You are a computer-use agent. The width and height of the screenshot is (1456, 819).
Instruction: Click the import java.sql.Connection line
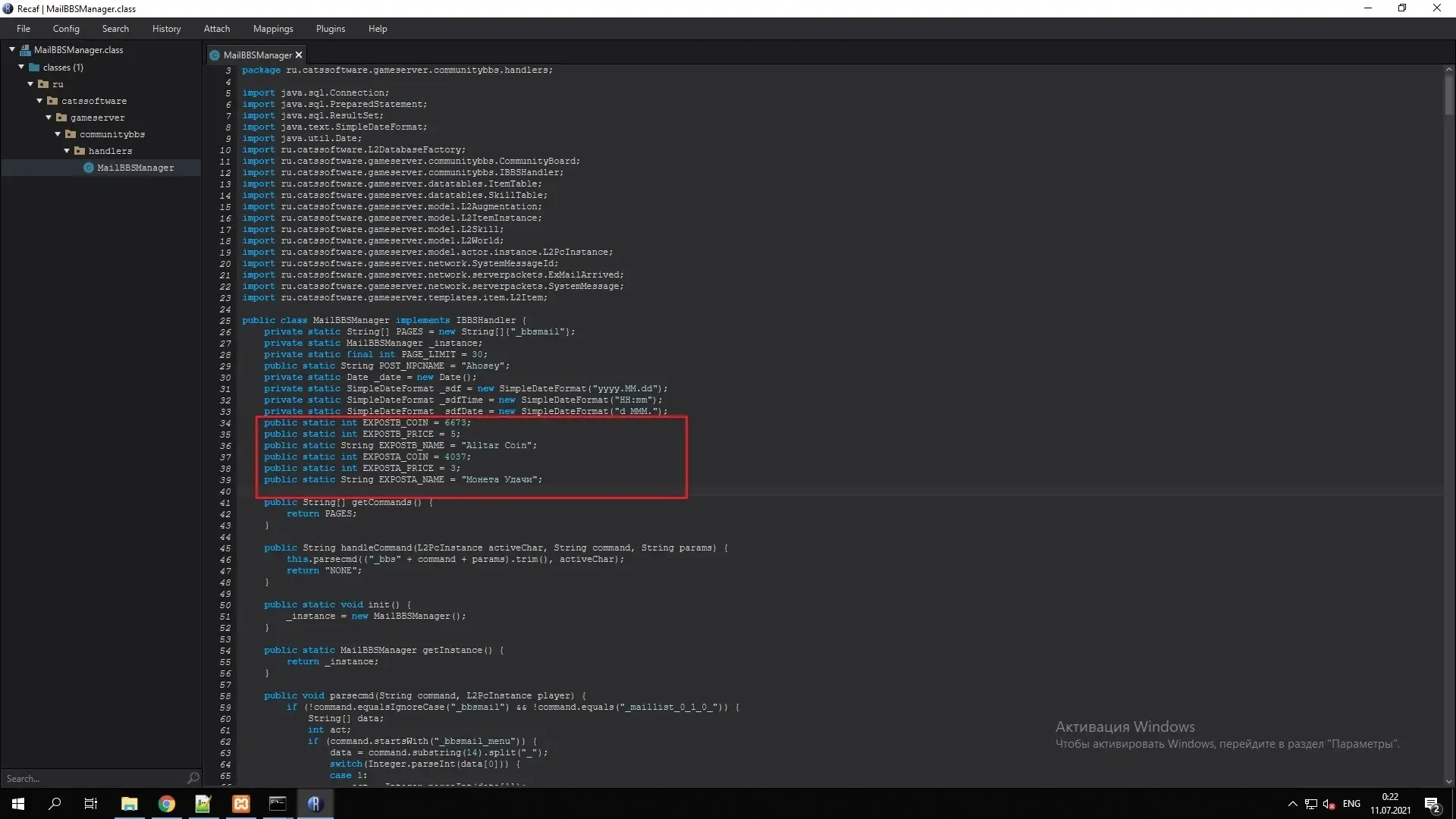(x=315, y=93)
